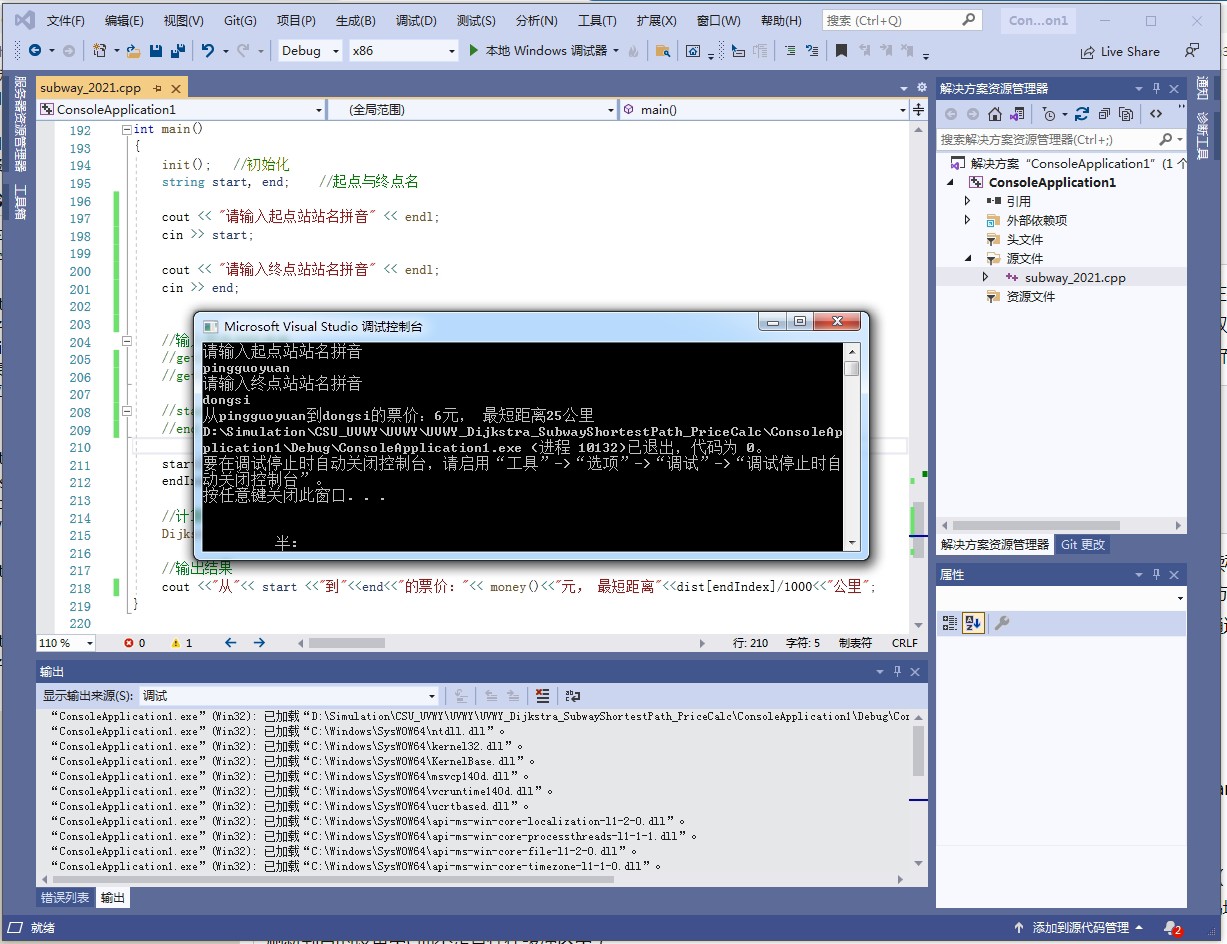Open the 显示输出来源 调试 dropdown
Screen dimensions: 1227x944
290,696
